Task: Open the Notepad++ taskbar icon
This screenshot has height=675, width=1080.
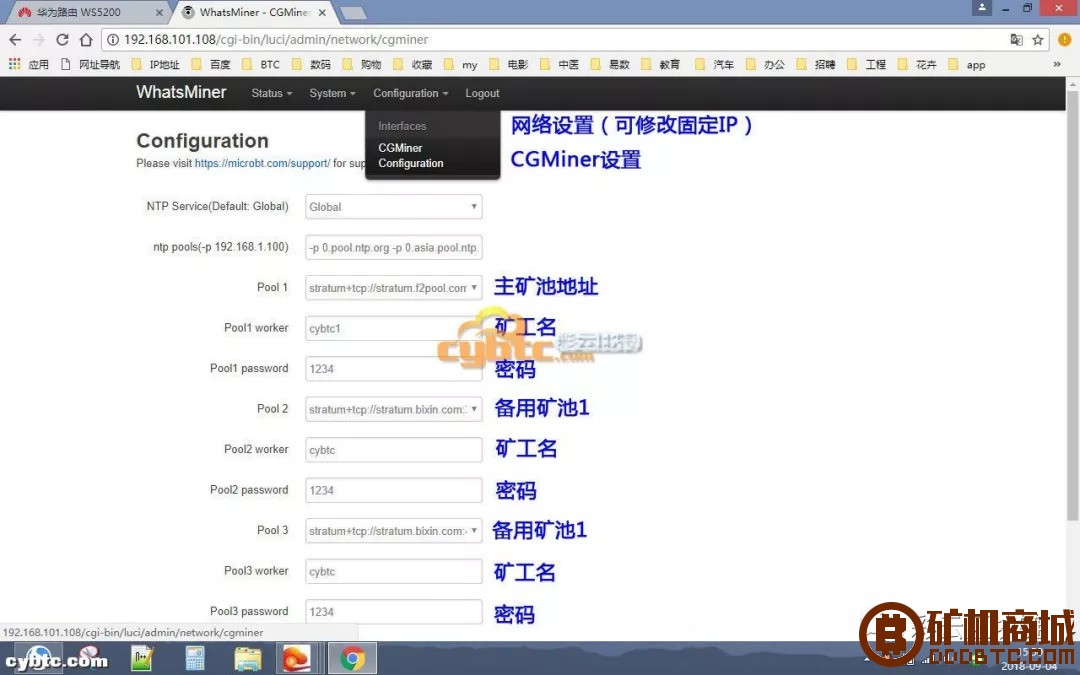Action: [x=142, y=658]
